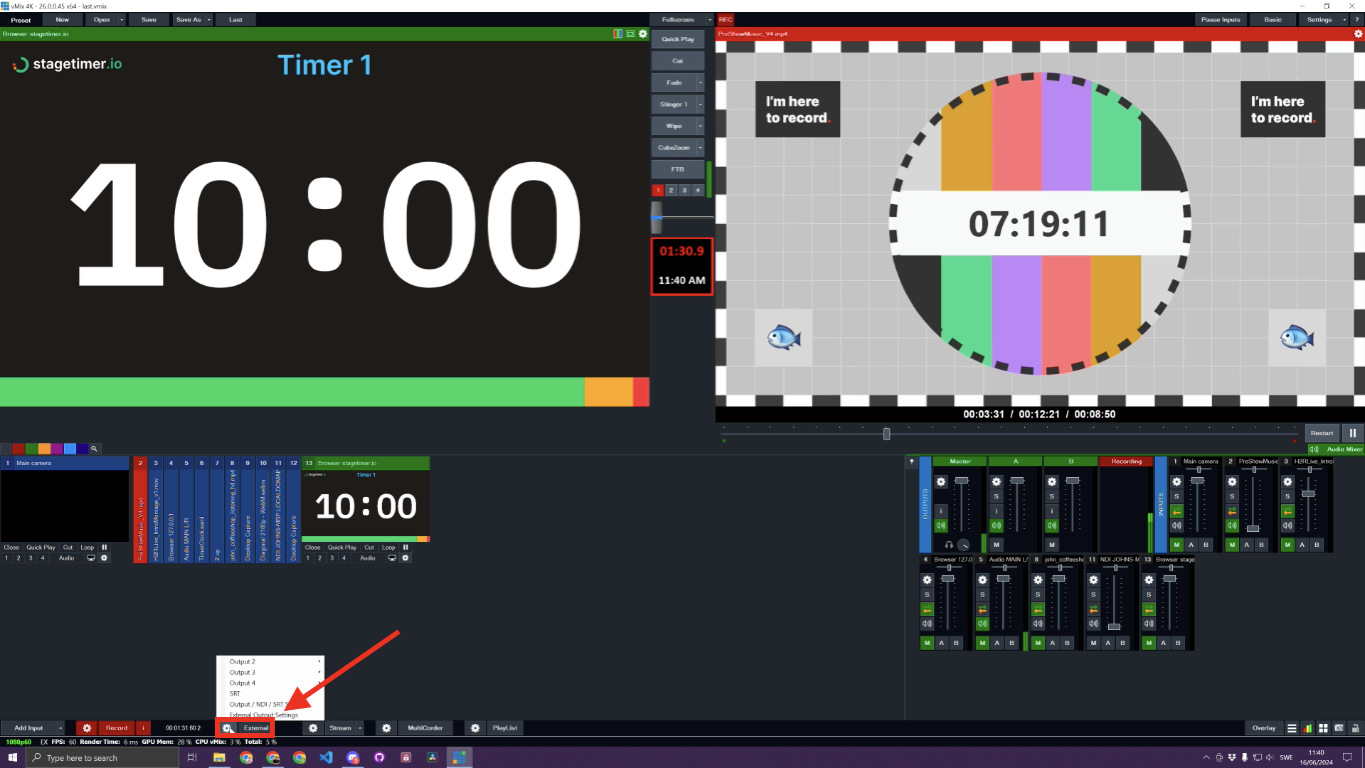This screenshot has width=1365, height=768.
Task: Expand the Stinger 1 transition dropdown
Action: 700,104
